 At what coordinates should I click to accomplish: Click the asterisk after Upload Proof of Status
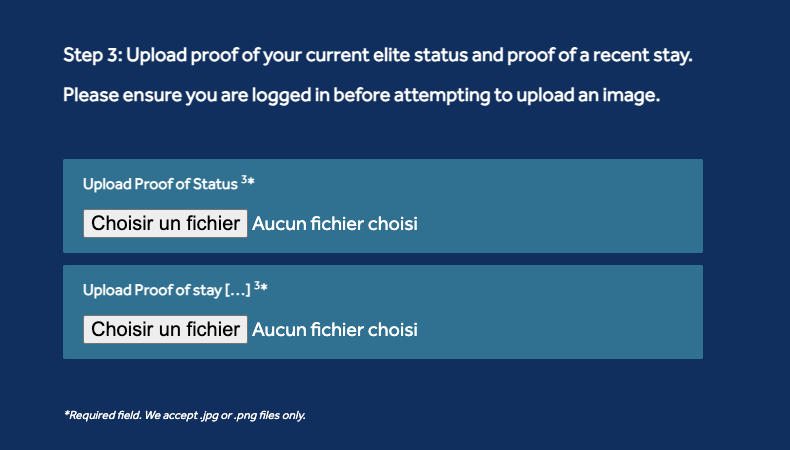[x=251, y=182]
